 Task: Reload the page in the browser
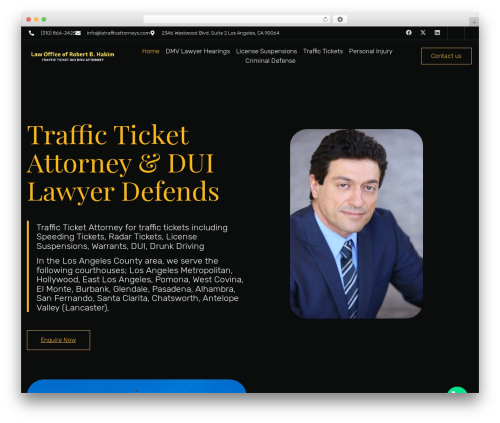(x=325, y=19)
